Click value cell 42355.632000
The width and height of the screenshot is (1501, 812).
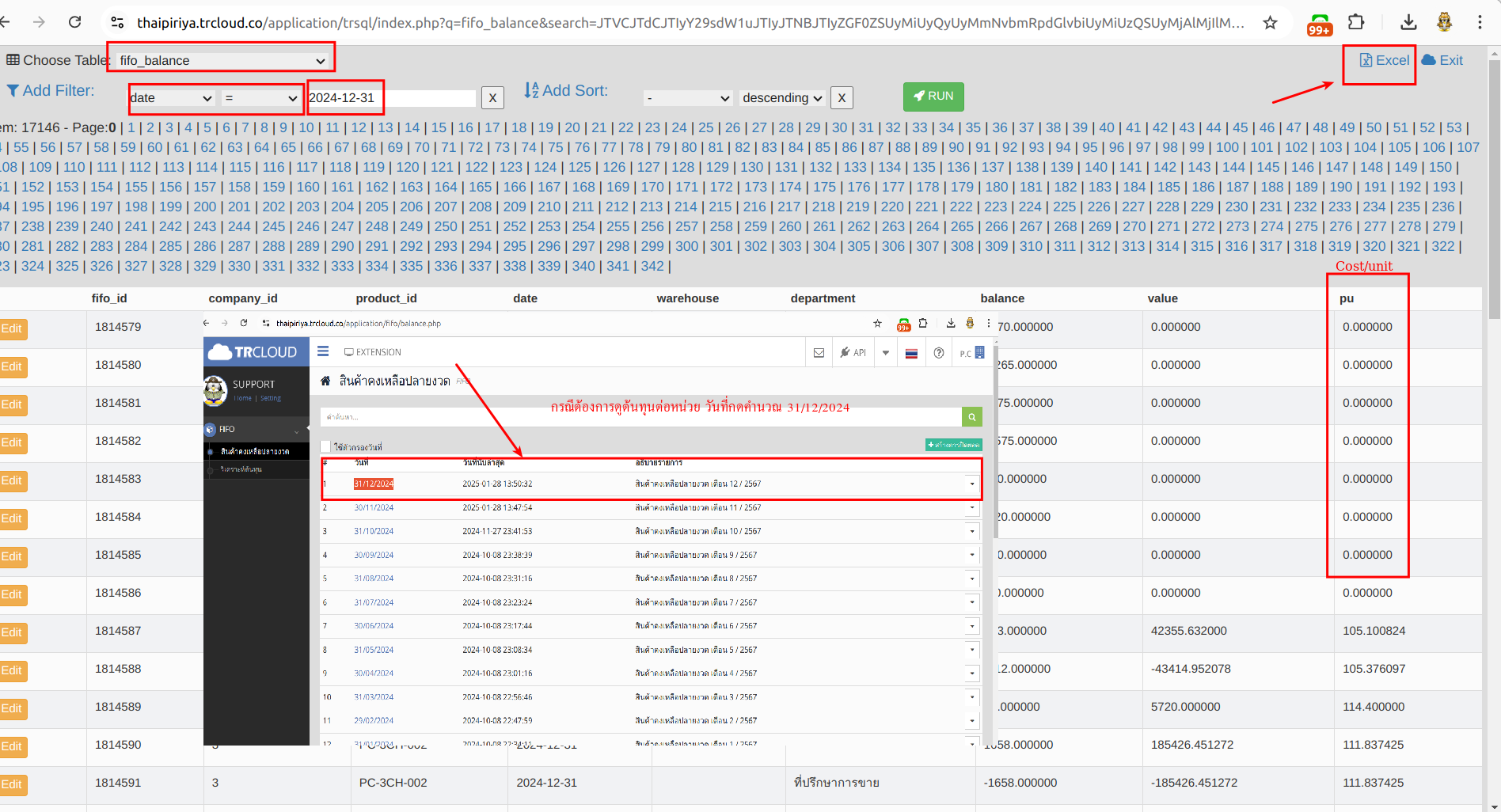coord(1188,631)
